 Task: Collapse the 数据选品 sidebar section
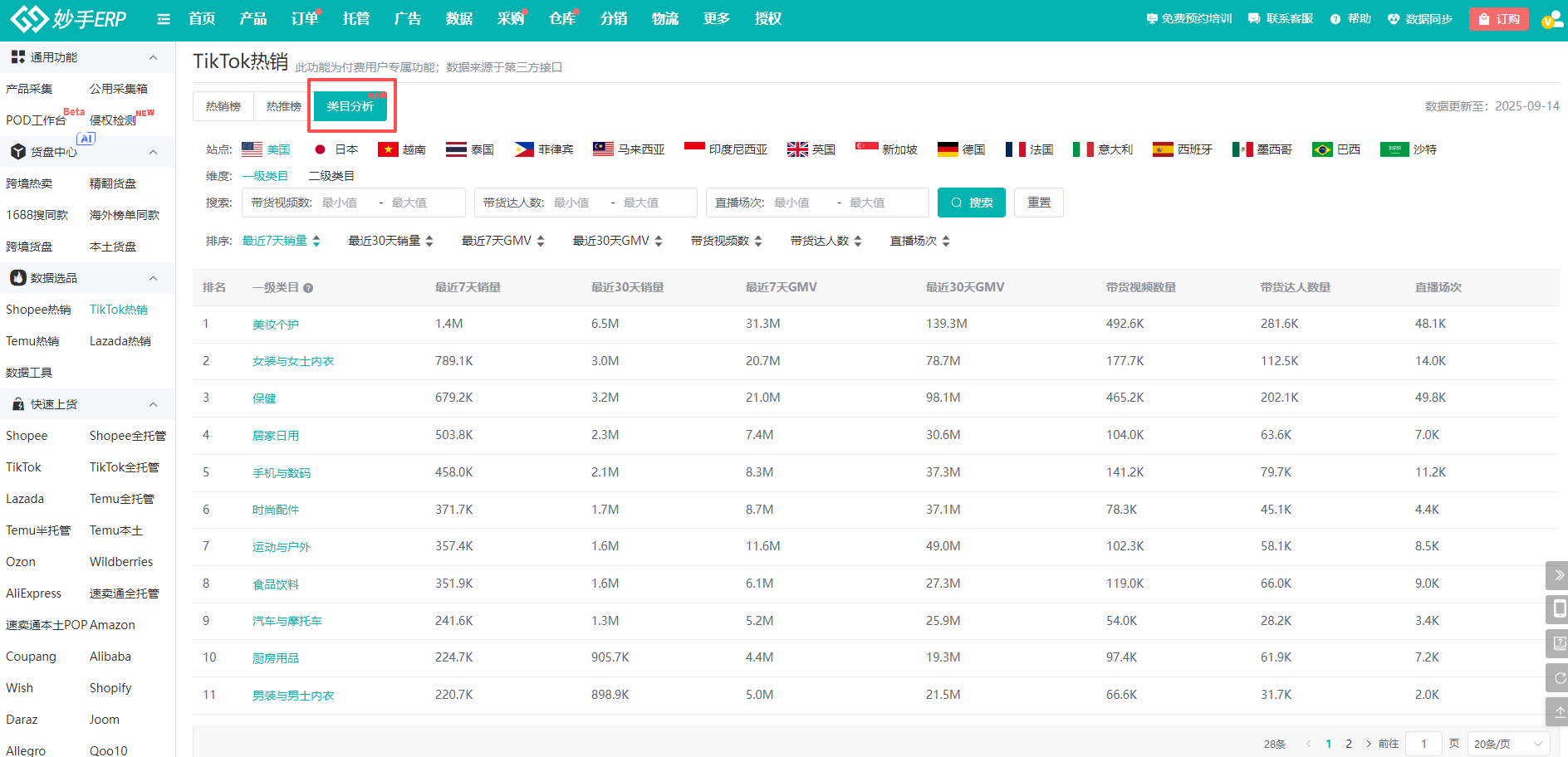[153, 278]
